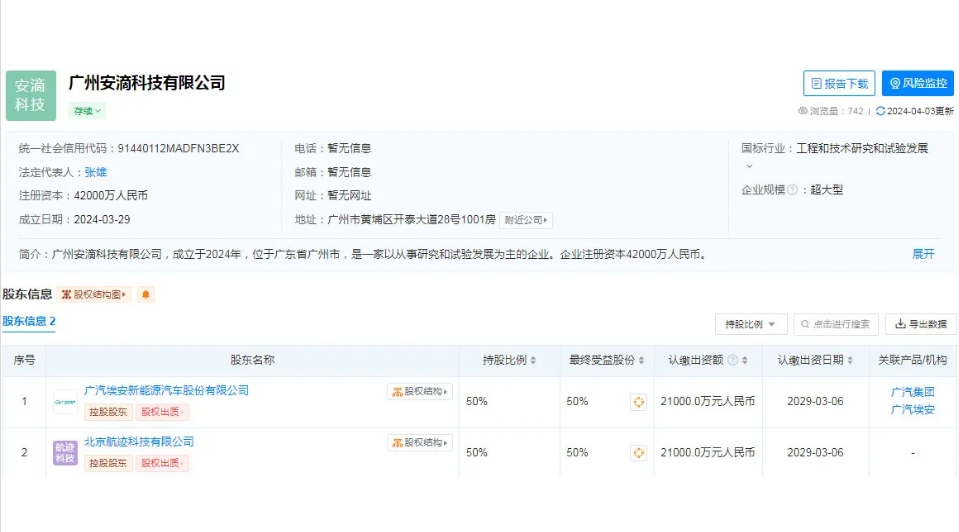The width and height of the screenshot is (959, 532).
Task: Click the 航迹科技 purple logo
Action: click(x=65, y=453)
